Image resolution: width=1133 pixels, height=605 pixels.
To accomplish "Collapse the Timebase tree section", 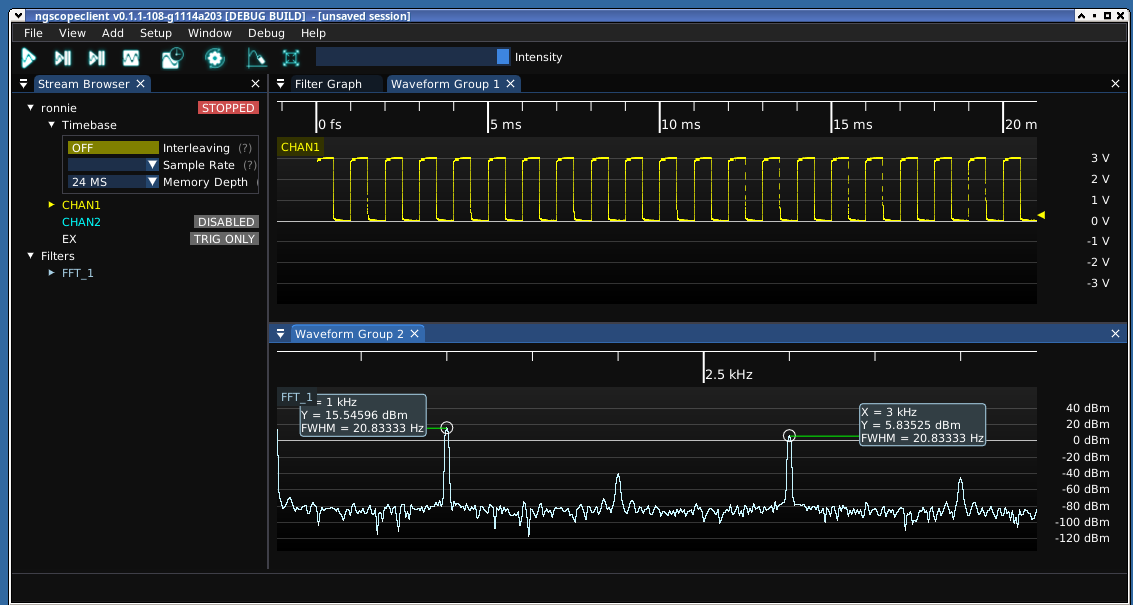I will click(52, 125).
